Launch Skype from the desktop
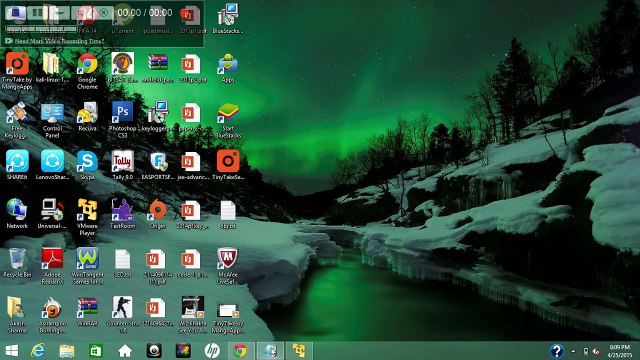 coord(87,164)
